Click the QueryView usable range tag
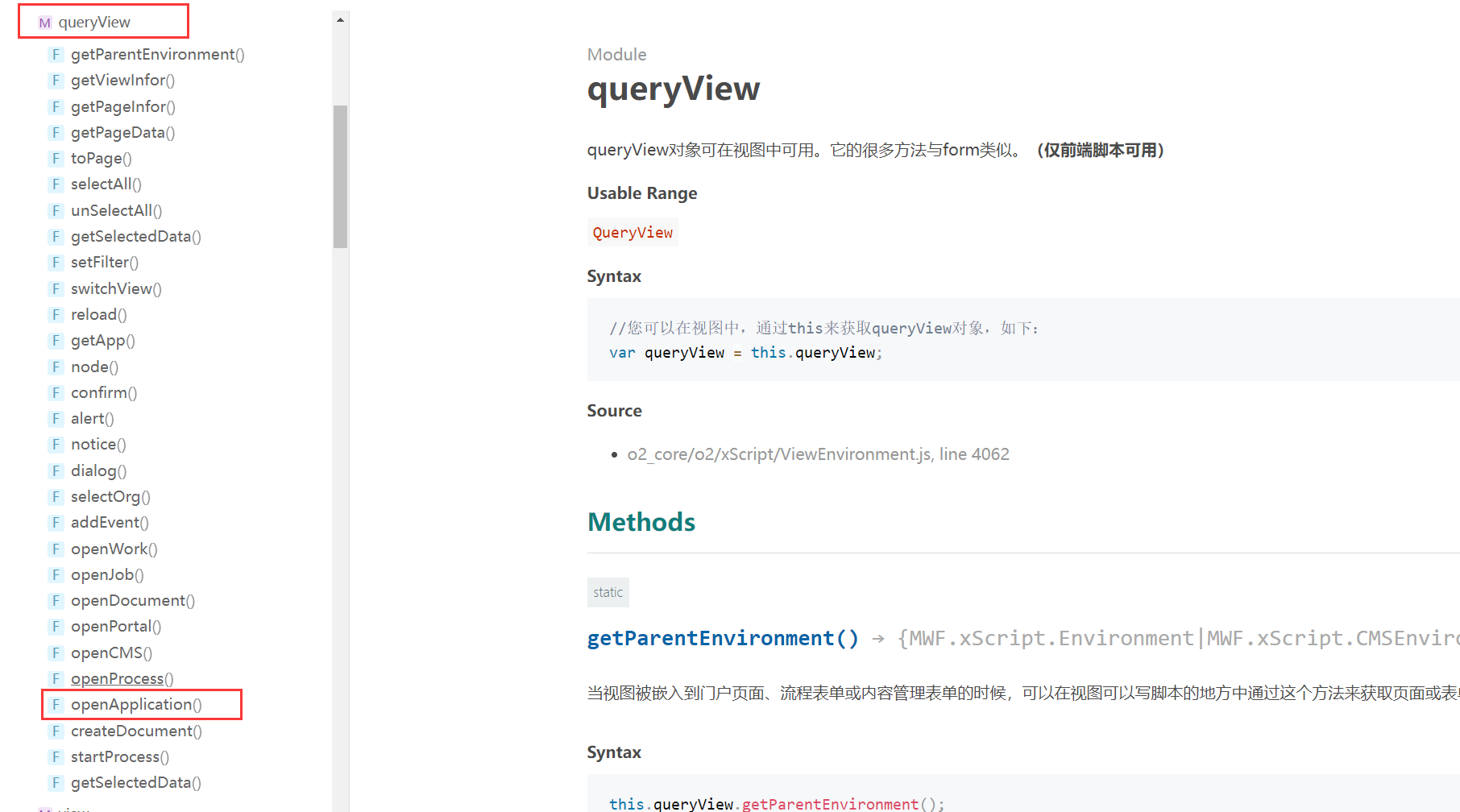 click(x=633, y=233)
